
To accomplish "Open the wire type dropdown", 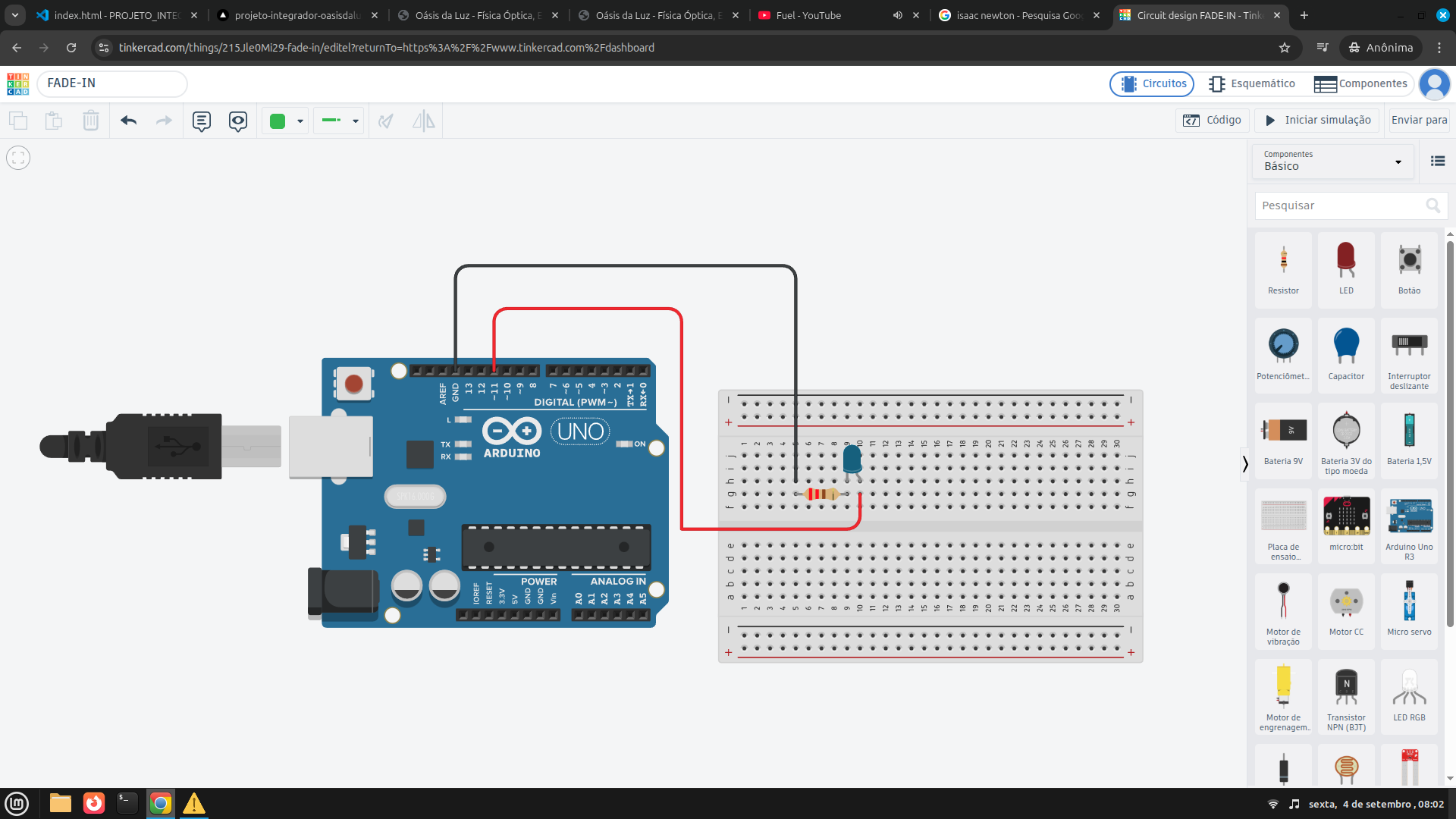I will pyautogui.click(x=339, y=121).
